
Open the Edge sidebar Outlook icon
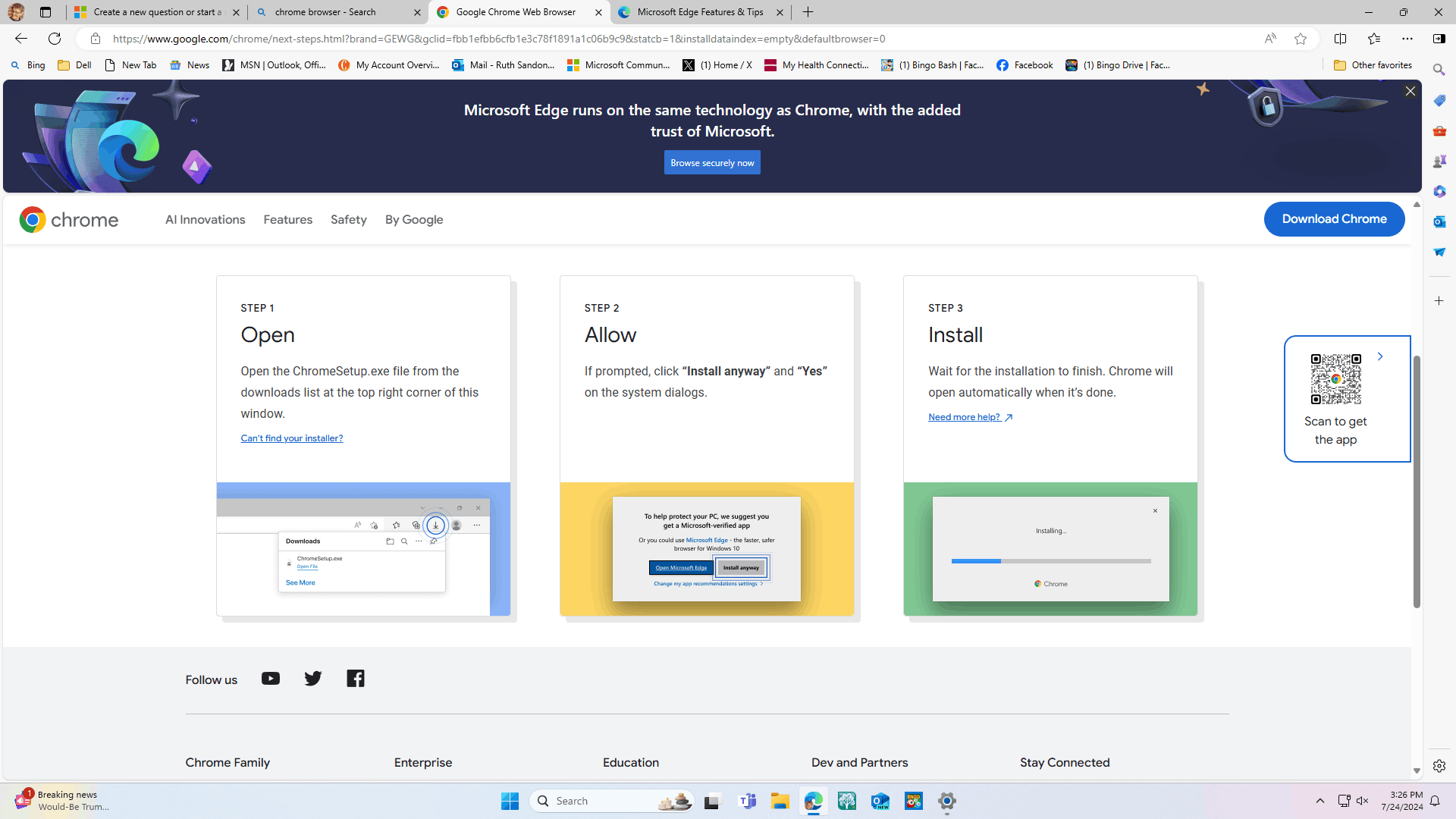(x=1439, y=221)
